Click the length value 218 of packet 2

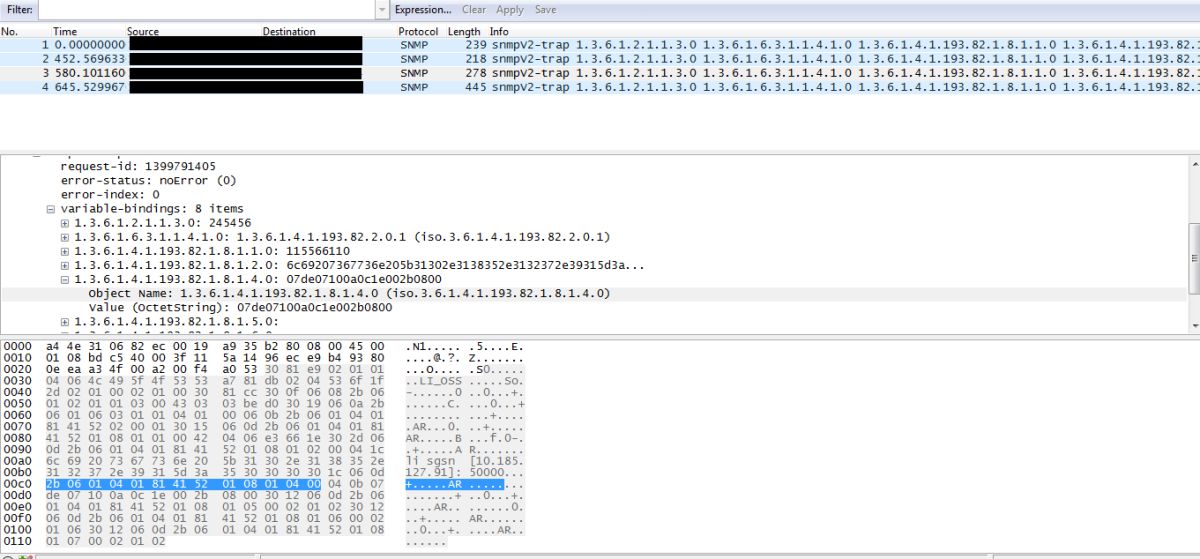(474, 59)
